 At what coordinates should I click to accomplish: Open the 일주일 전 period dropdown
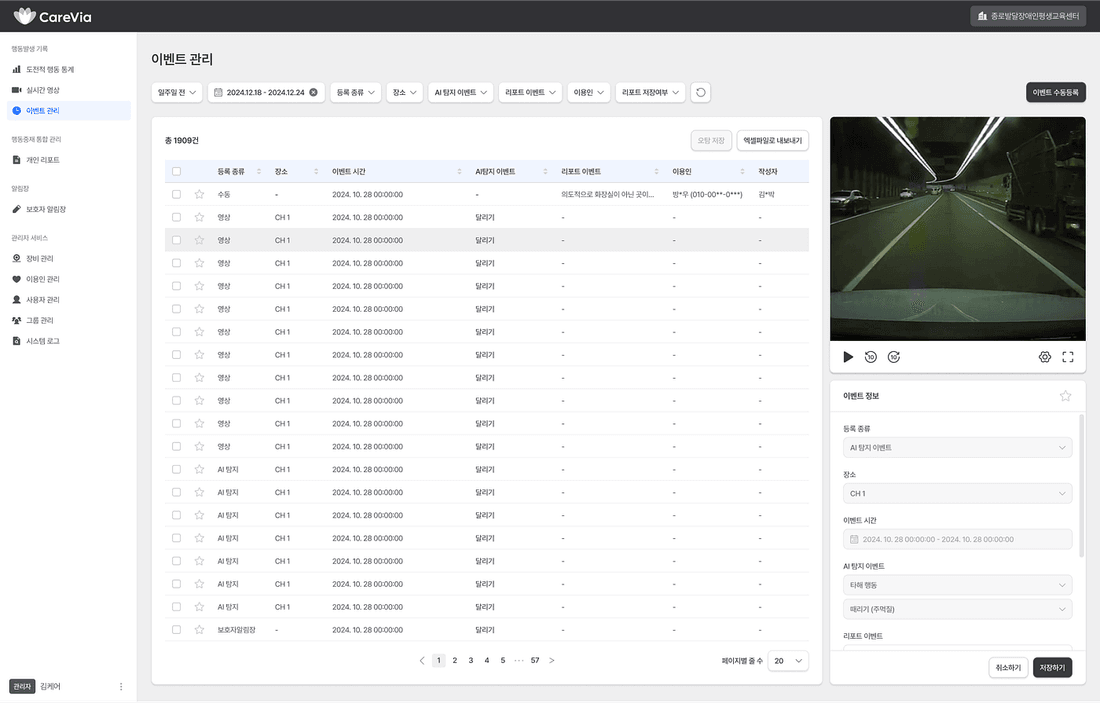(x=177, y=93)
